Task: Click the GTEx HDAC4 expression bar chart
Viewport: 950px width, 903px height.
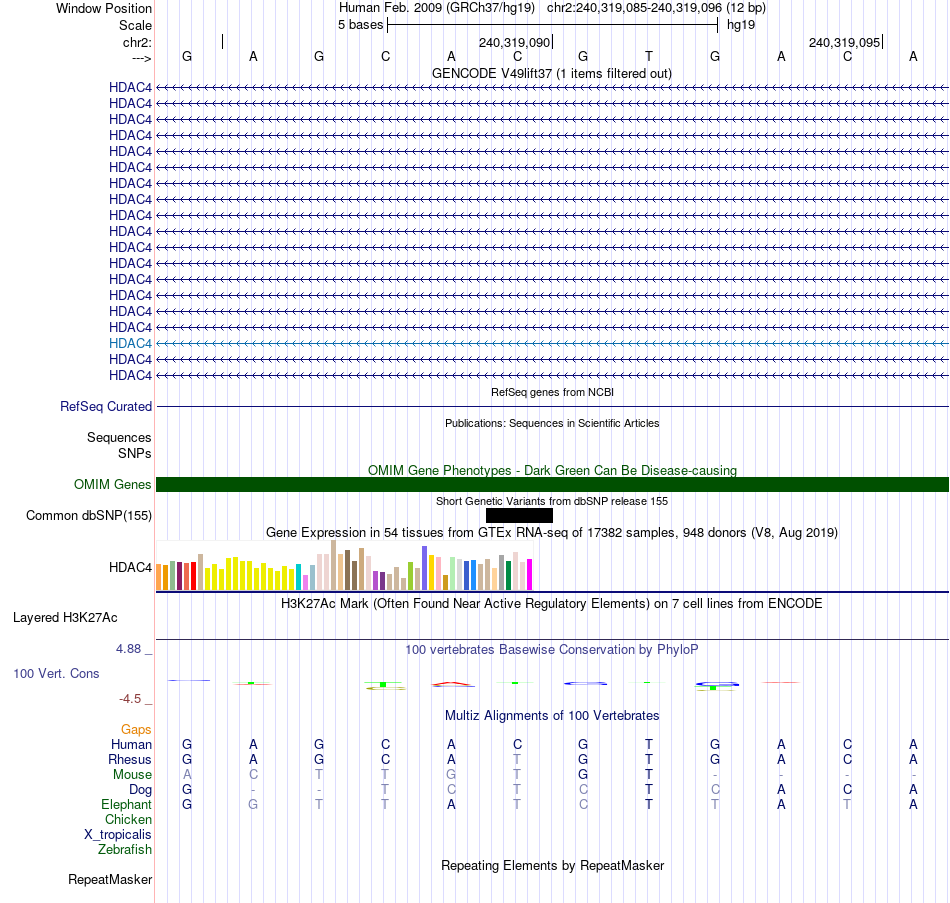Action: pyautogui.click(x=344, y=565)
